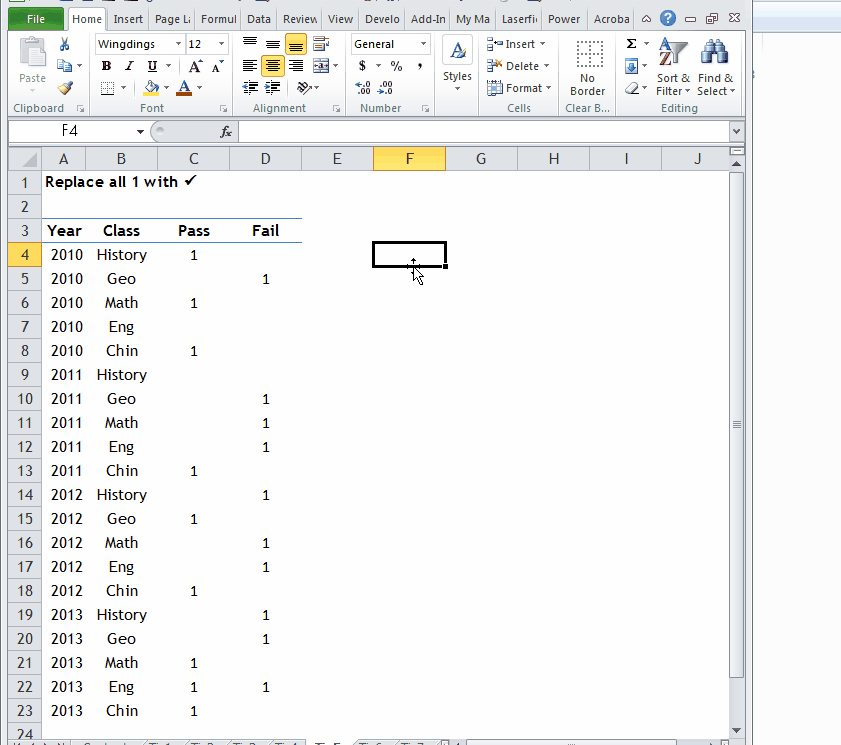841x745 pixels.
Task: Click the Cut scissors icon
Action: point(65,44)
